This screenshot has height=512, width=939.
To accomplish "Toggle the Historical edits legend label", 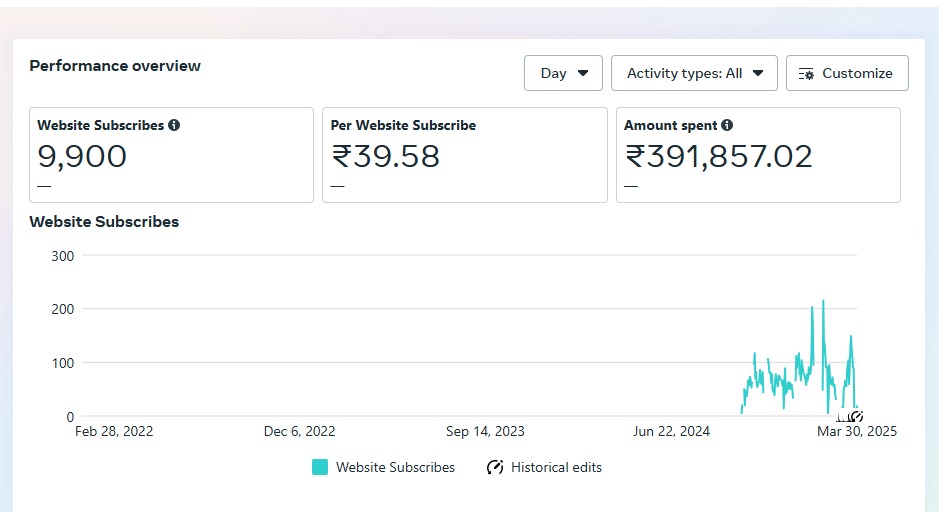I will pos(556,467).
